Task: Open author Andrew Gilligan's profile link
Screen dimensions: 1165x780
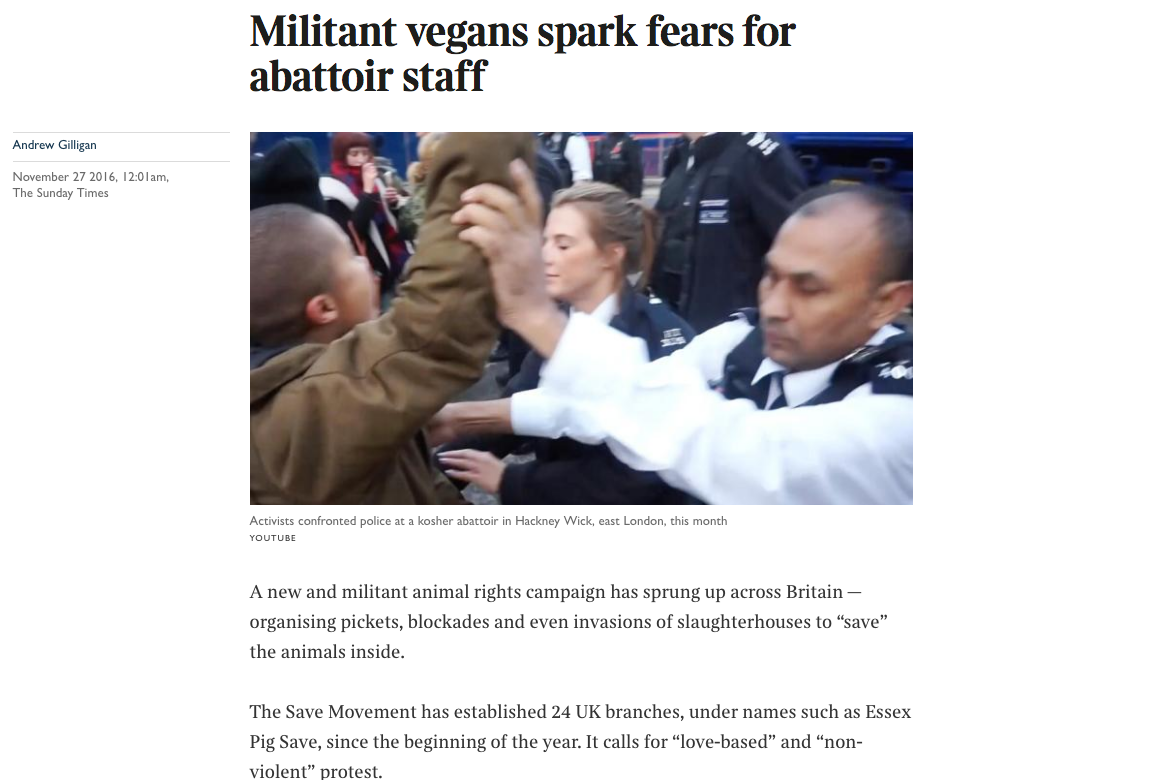Action: [x=54, y=145]
